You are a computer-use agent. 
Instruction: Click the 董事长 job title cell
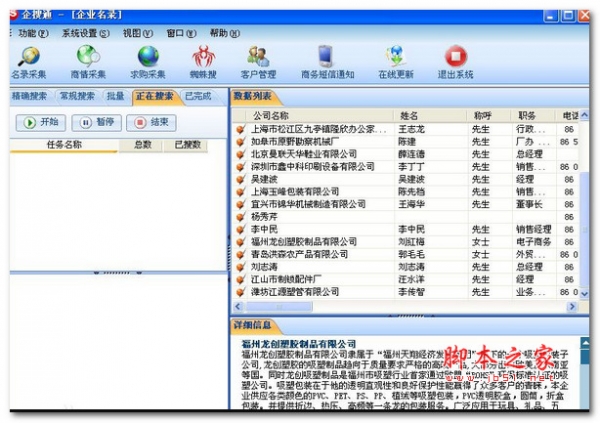(529, 204)
